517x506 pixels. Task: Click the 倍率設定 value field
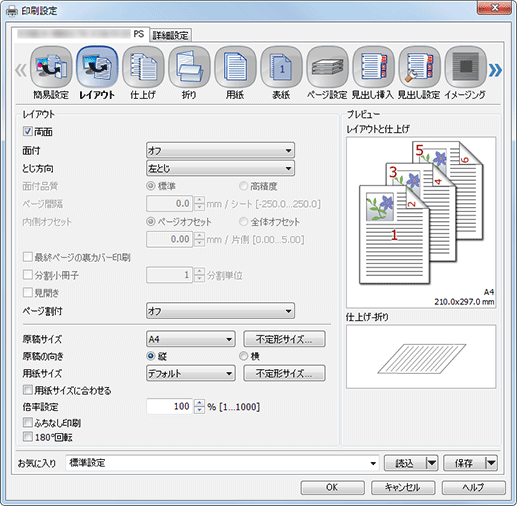[170, 406]
